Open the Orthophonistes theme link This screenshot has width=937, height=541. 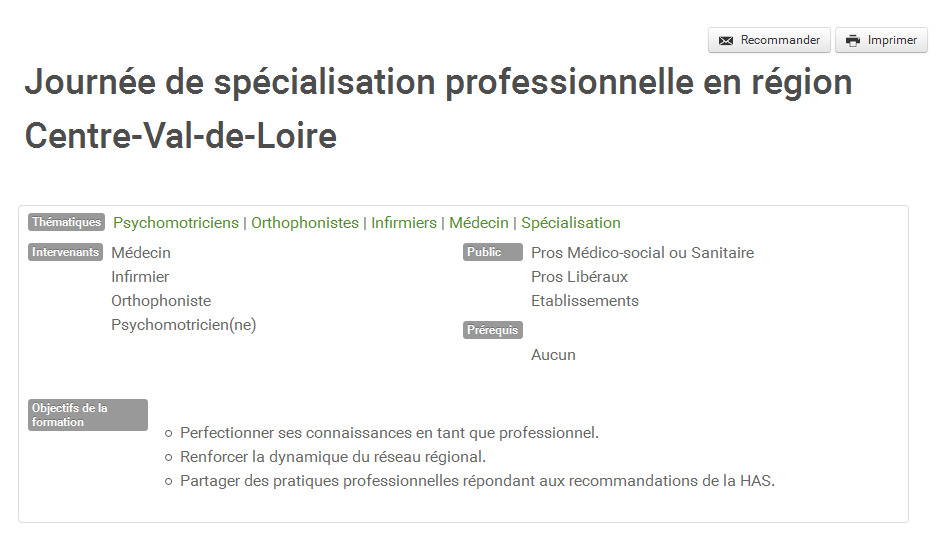pos(305,223)
